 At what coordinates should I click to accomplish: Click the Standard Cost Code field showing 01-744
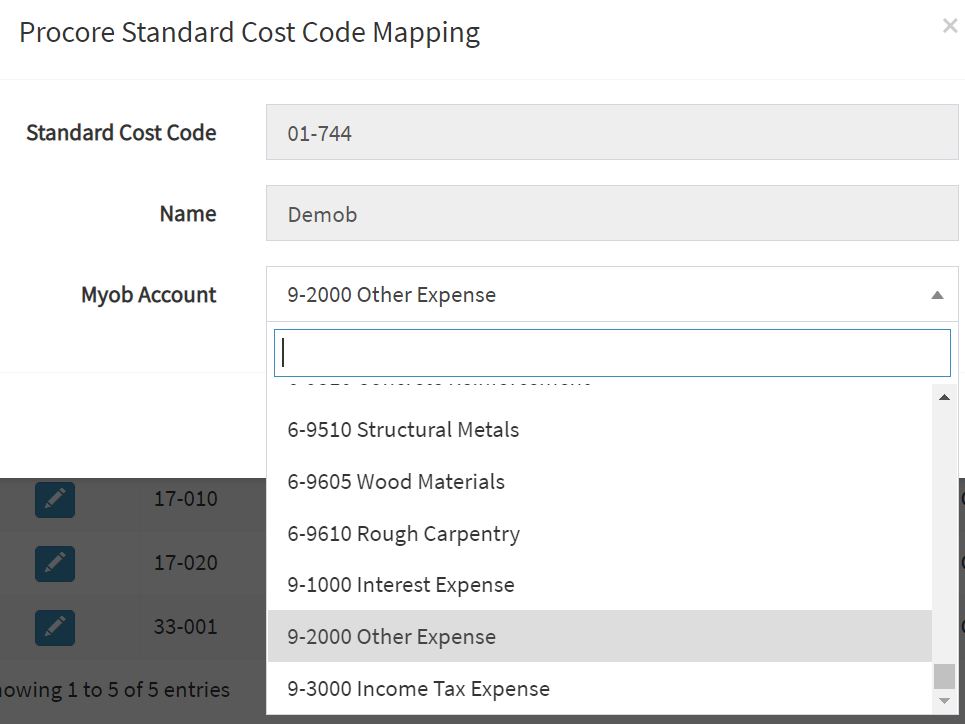tap(610, 131)
